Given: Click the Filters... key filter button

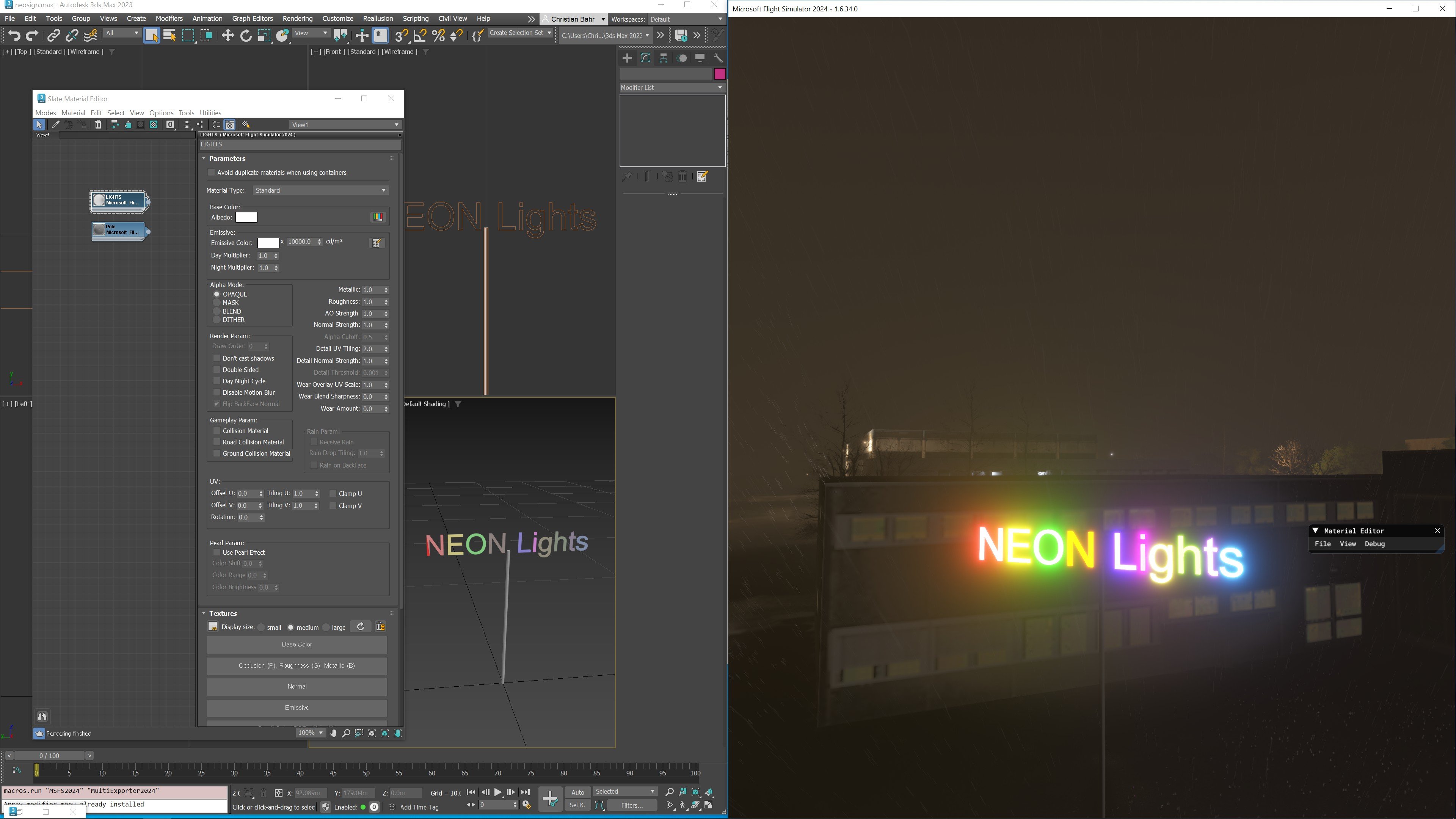Looking at the screenshot, I should [x=632, y=805].
